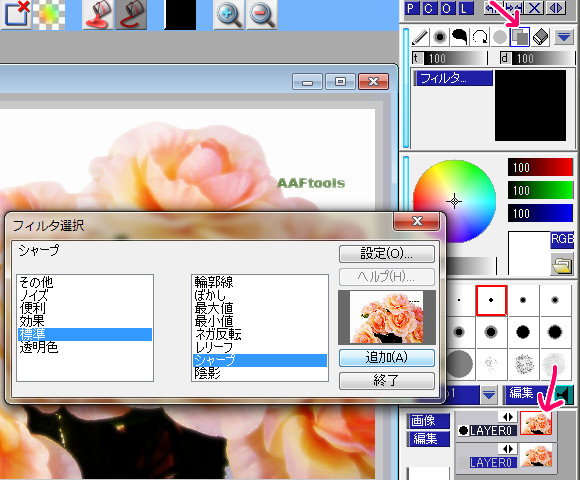
Task: Click the 終了 button
Action: [387, 380]
